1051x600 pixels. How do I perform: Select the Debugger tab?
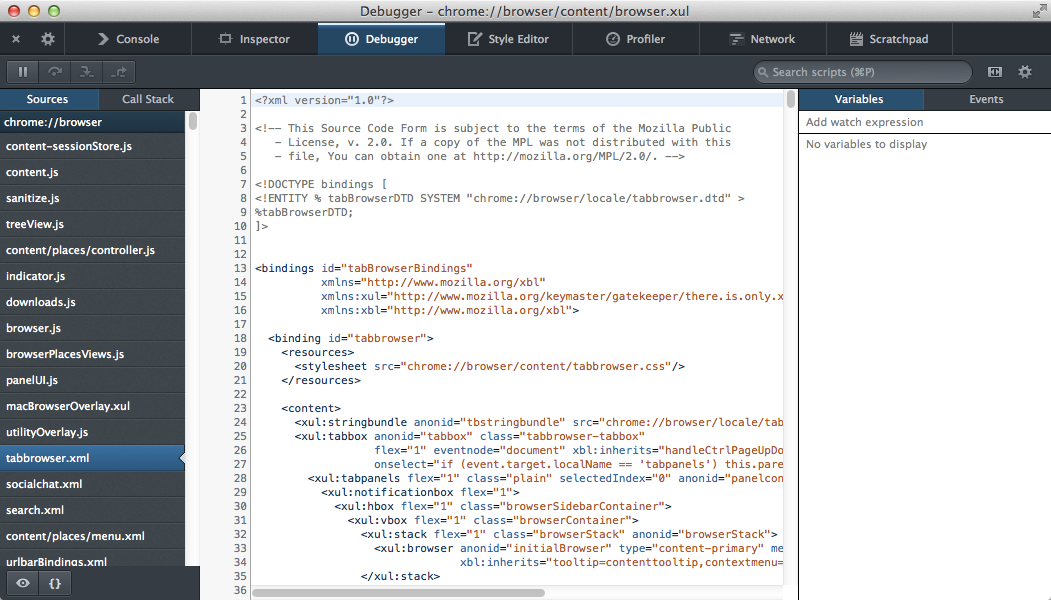tap(381, 39)
